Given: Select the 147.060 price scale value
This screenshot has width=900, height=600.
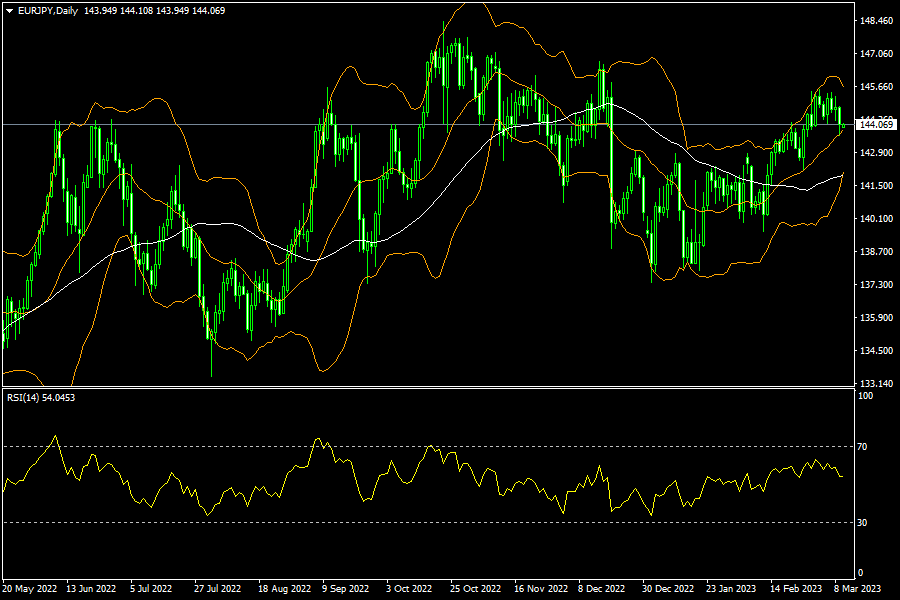Looking at the screenshot, I should pos(876,53).
